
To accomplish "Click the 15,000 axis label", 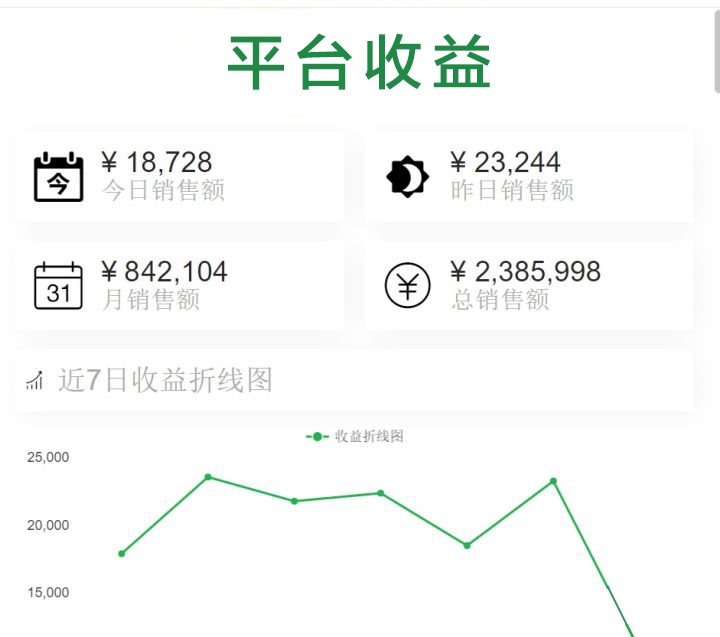I will [48, 592].
